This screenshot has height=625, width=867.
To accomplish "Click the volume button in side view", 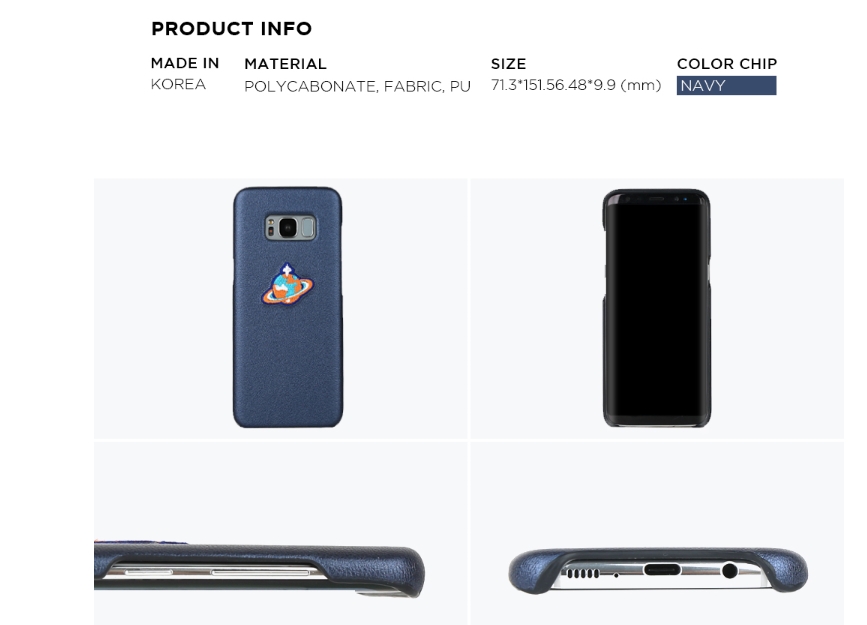I will click(260, 572).
